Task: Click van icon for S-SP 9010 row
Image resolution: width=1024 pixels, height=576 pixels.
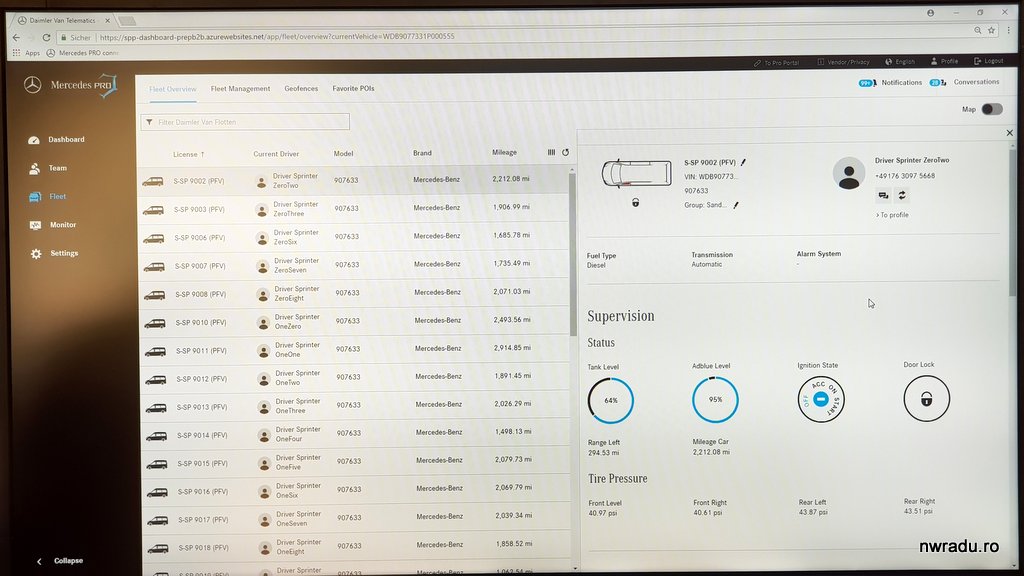Action: point(155,323)
